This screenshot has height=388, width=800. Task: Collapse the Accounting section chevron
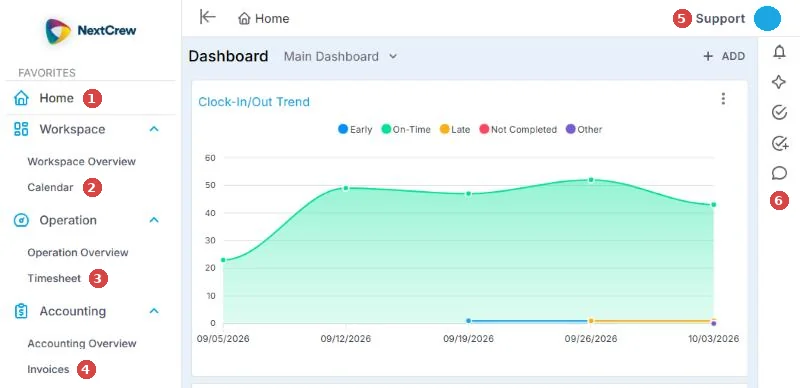[154, 311]
